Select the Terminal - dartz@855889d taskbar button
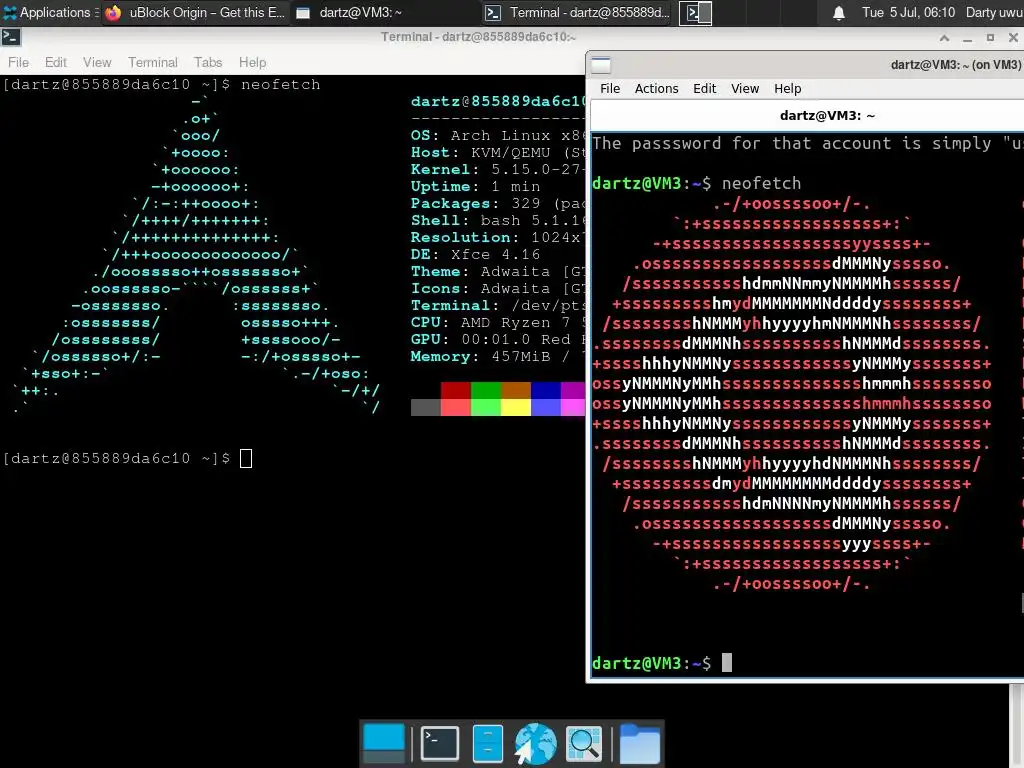 [x=579, y=12]
